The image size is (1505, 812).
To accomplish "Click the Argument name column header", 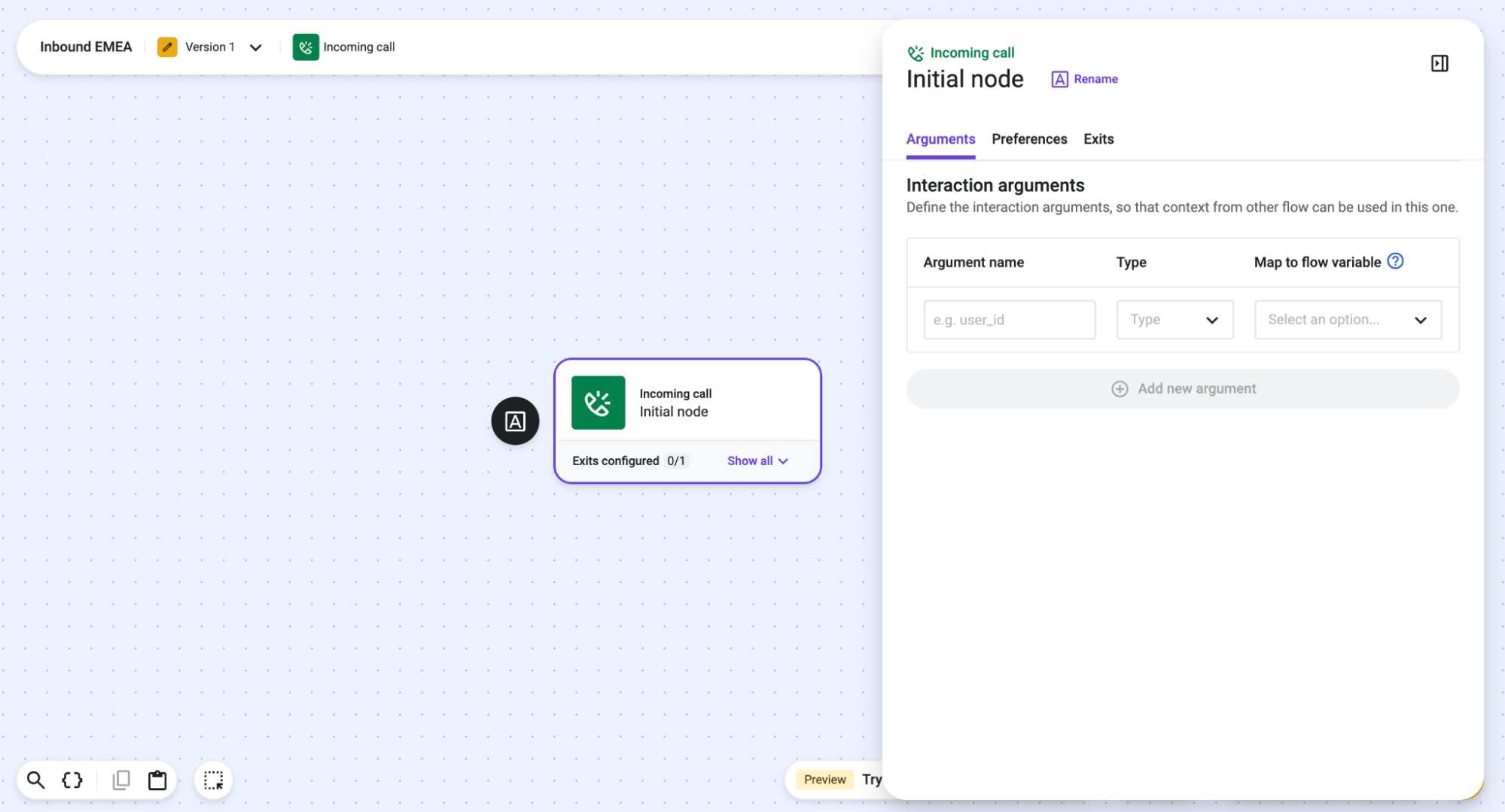I will pyautogui.click(x=973, y=262).
